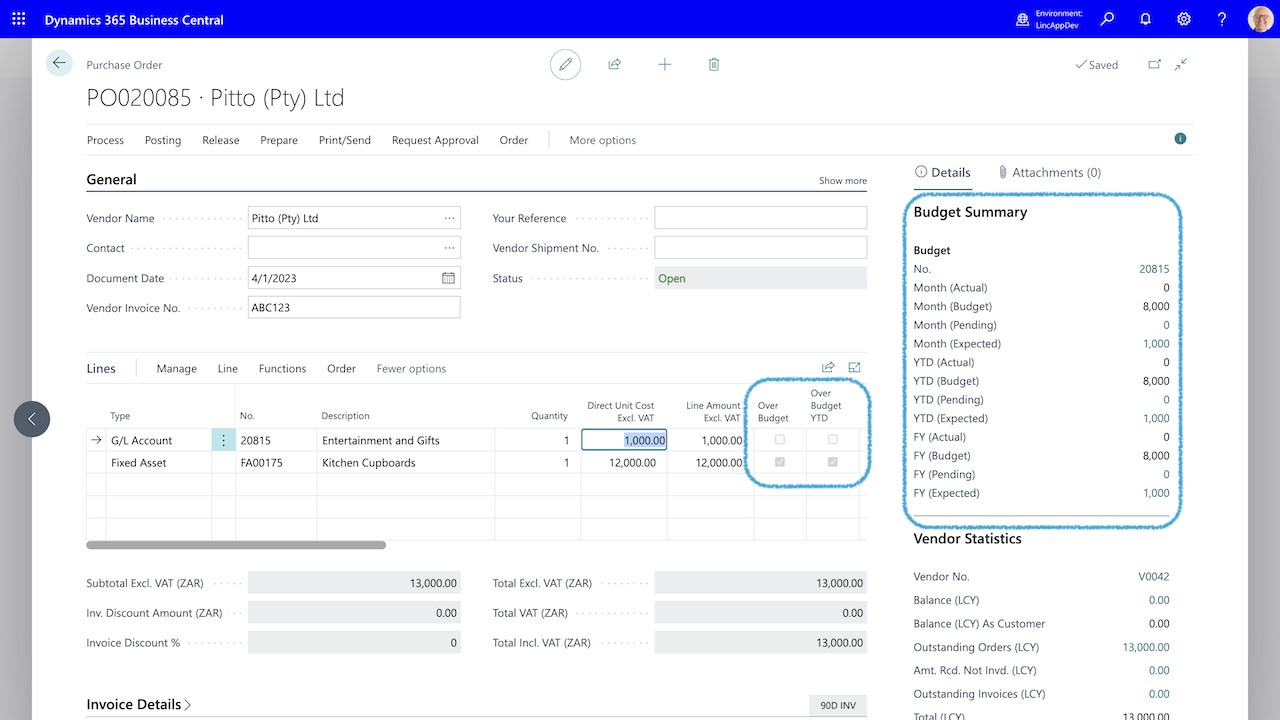Screen dimensions: 1280x720
Task: Collapse the page with the shrink arrows icon
Action: [1181, 64]
